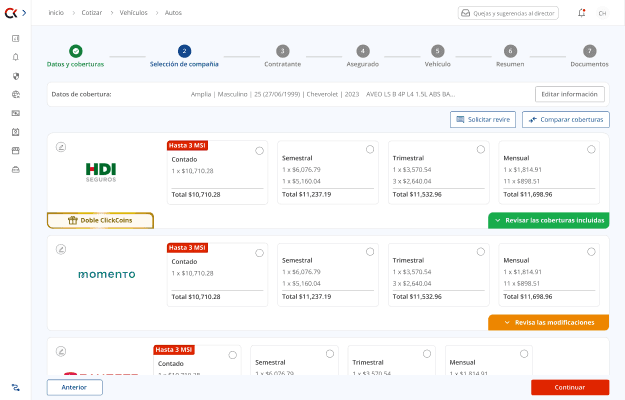The width and height of the screenshot is (625, 400).
Task: Open the sidebar globe icon
Action: point(16,94)
